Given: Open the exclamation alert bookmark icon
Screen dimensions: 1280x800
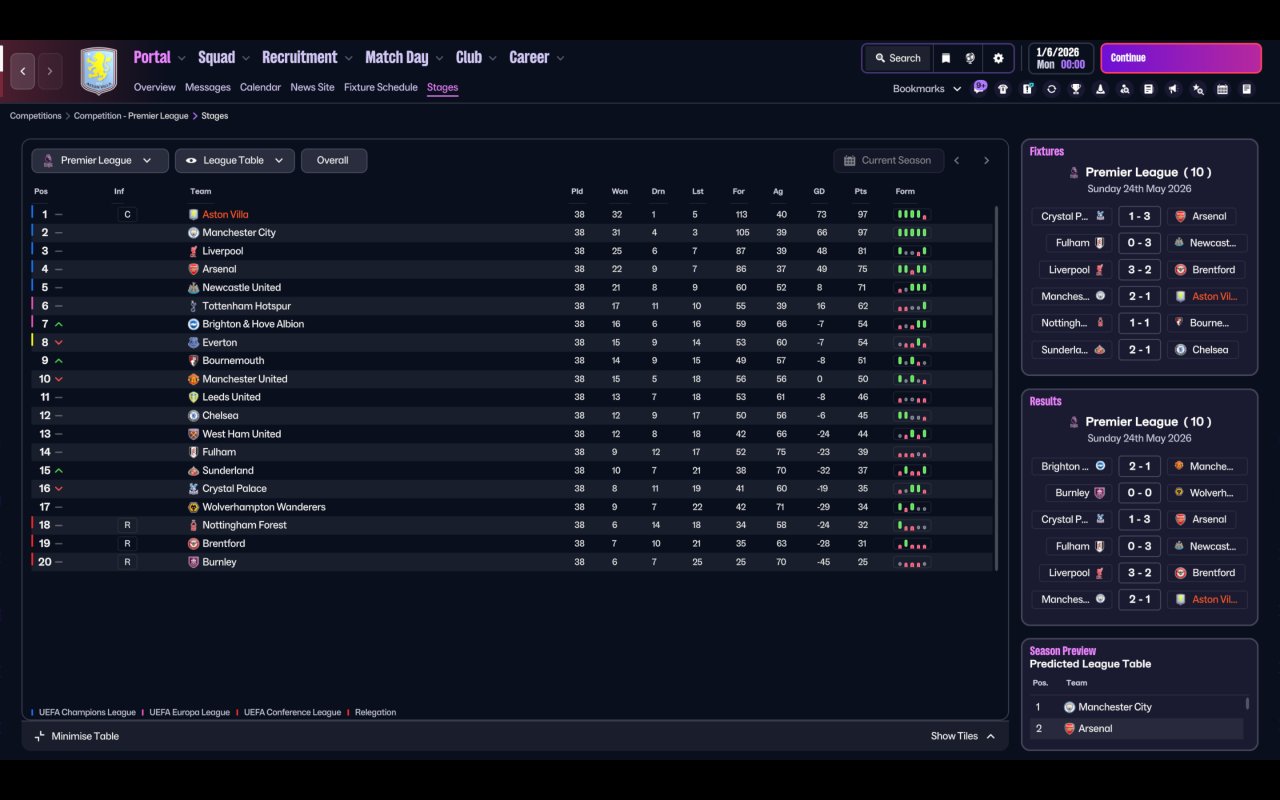Looking at the screenshot, I should tap(1027, 89).
